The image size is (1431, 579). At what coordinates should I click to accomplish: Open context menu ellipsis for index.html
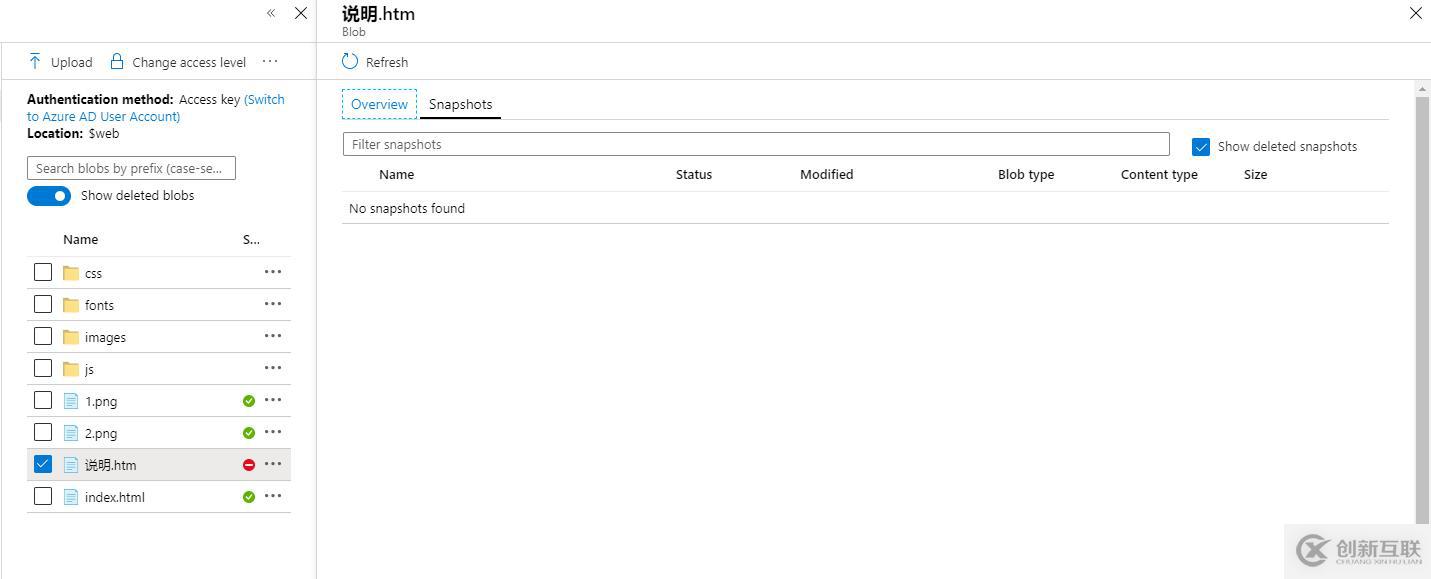[x=273, y=496]
